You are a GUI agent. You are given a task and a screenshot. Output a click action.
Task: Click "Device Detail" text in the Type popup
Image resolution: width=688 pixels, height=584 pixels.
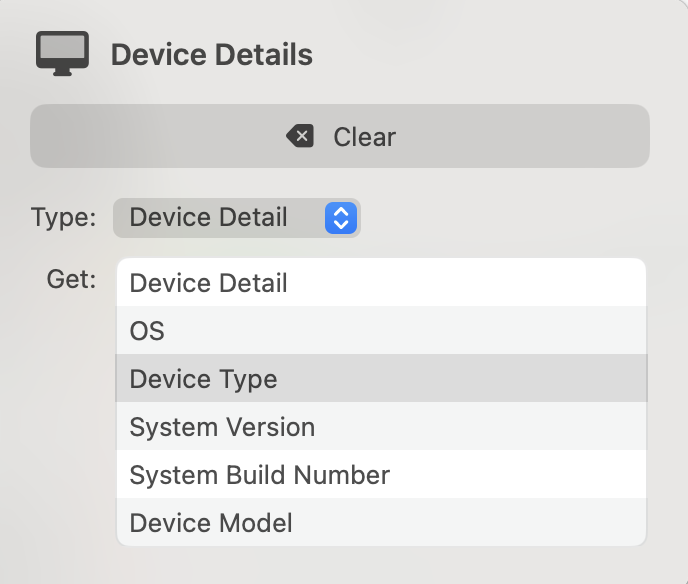point(208,217)
